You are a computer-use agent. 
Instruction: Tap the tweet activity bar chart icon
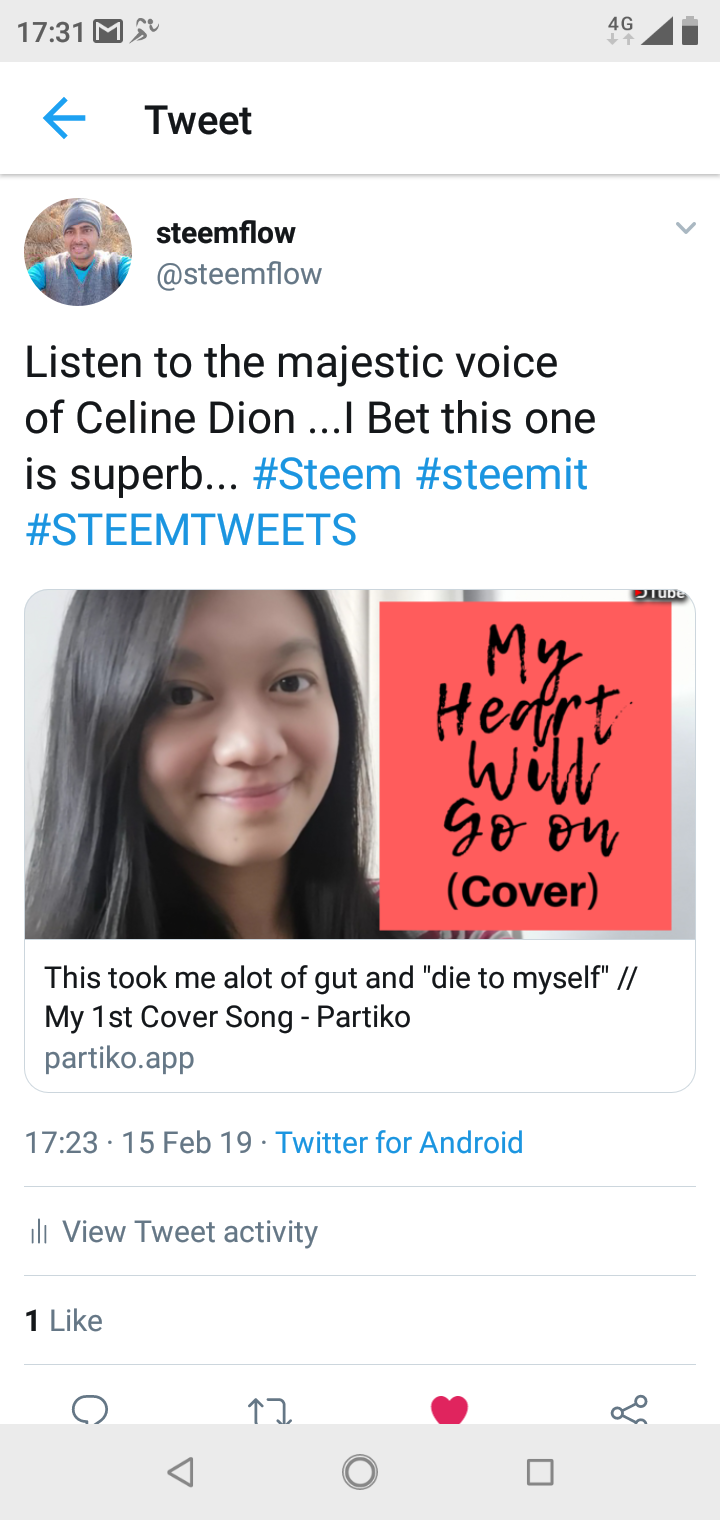point(40,1231)
